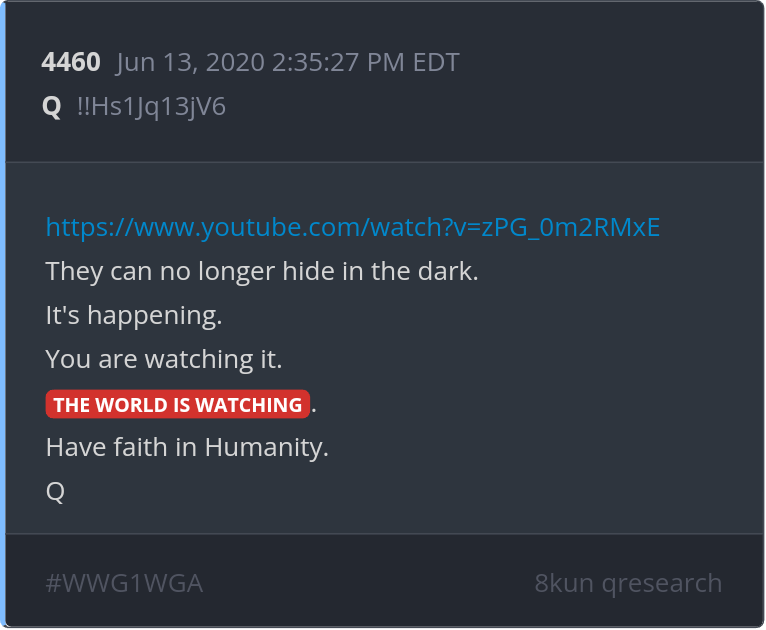Select the tripcode !!Hs1Jq13jV6
The width and height of the screenshot is (766, 630).
(x=151, y=107)
